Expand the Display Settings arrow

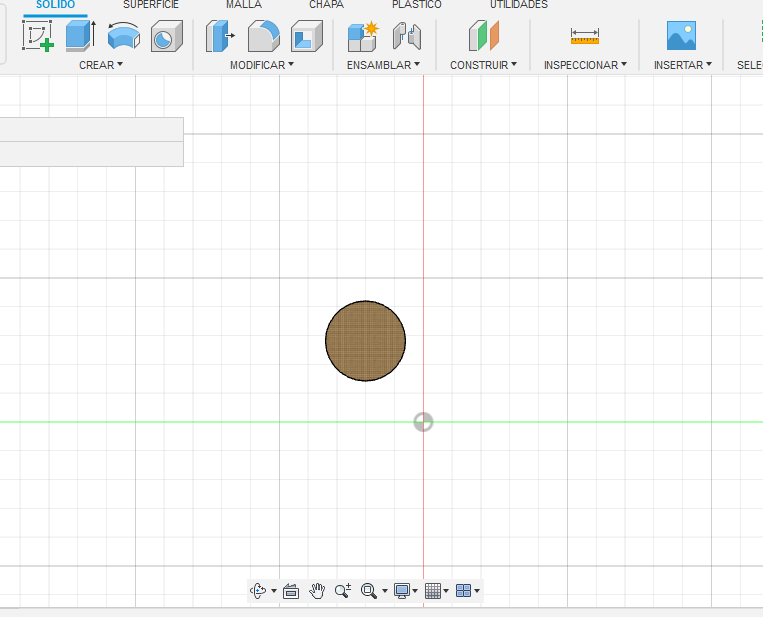[x=415, y=591]
